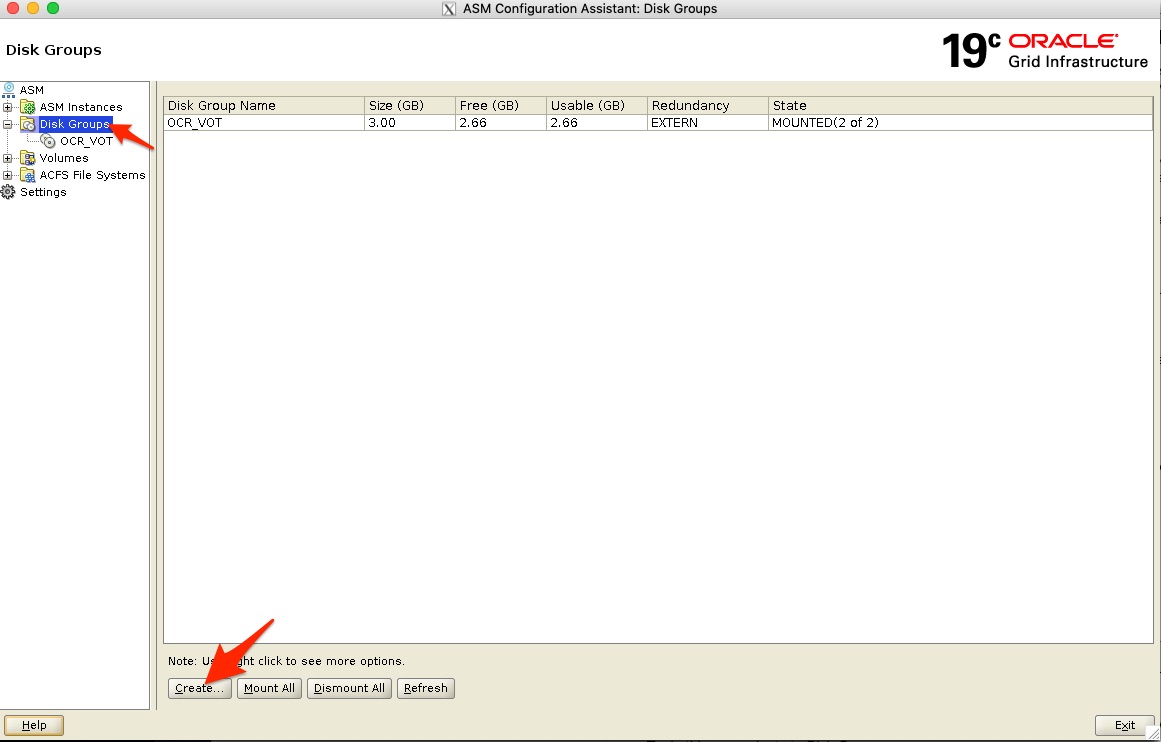The height and width of the screenshot is (742, 1161).
Task: Click the MOUNTED(2 of 2) state cell
Action: tap(960, 123)
